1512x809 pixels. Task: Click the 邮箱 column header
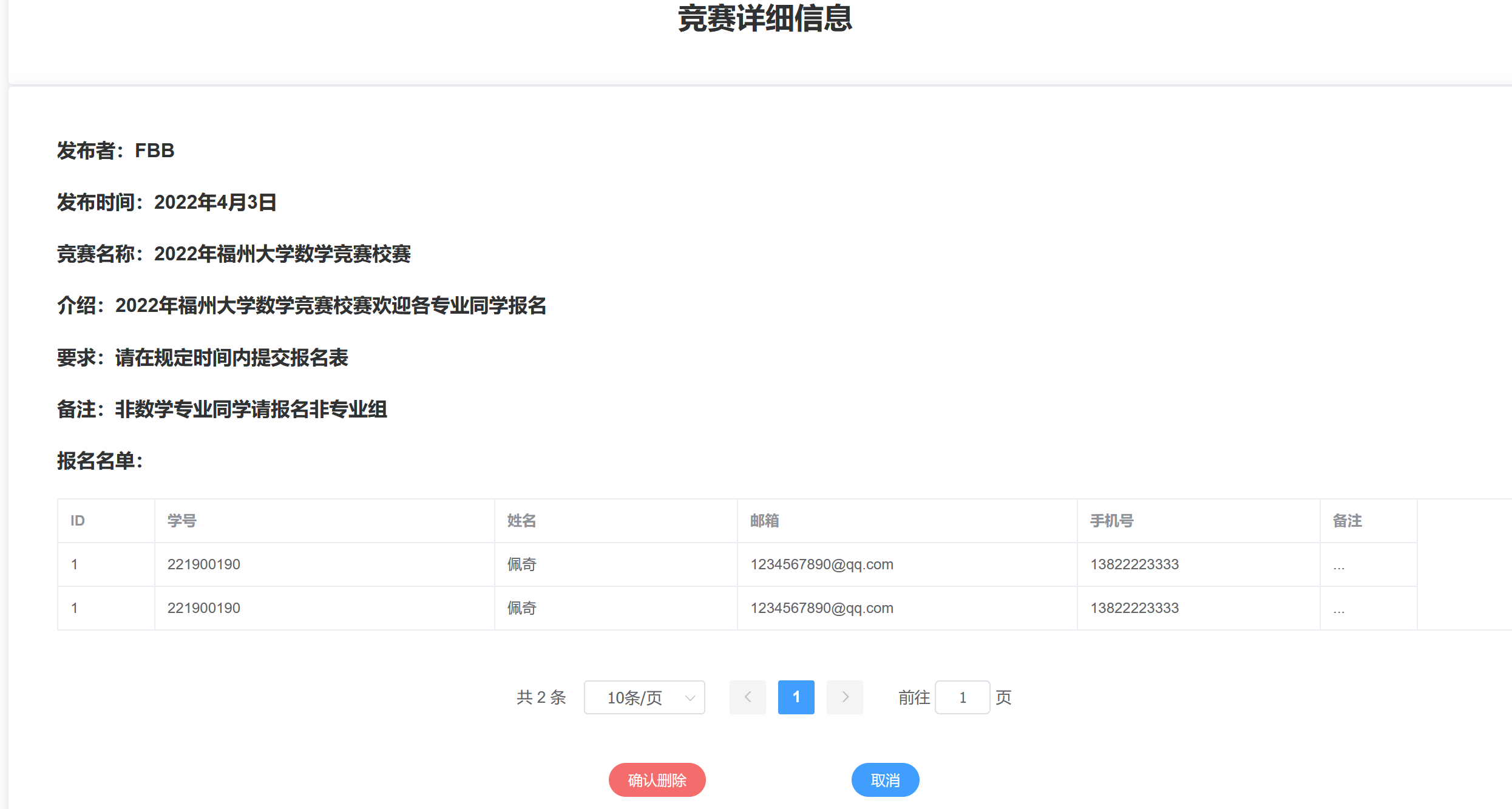coord(765,521)
